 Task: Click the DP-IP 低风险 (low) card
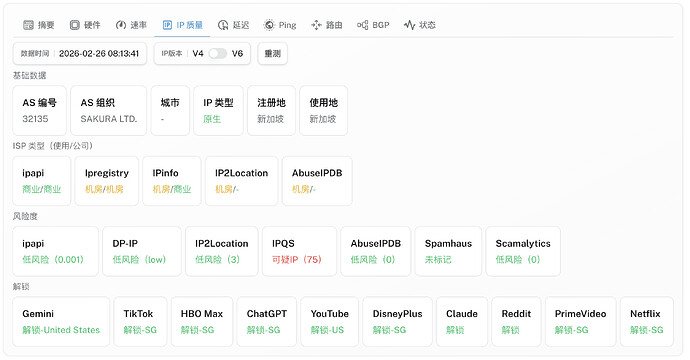click(142, 251)
